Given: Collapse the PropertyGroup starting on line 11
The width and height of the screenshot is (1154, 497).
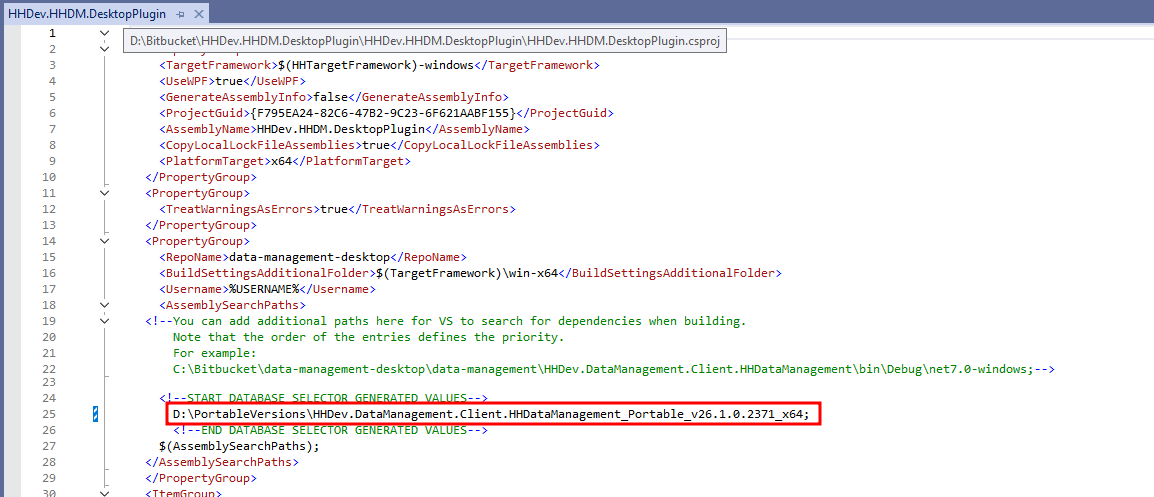Looking at the screenshot, I should [x=105, y=193].
